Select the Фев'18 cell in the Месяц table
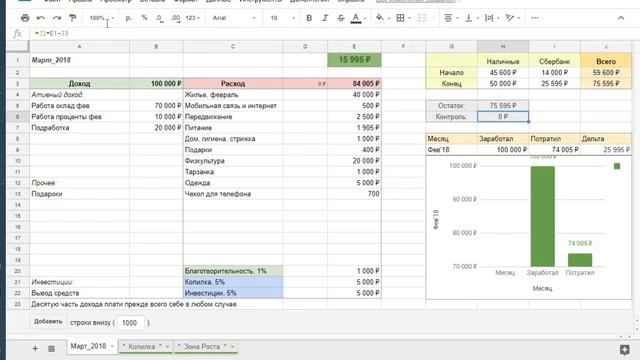 point(451,150)
